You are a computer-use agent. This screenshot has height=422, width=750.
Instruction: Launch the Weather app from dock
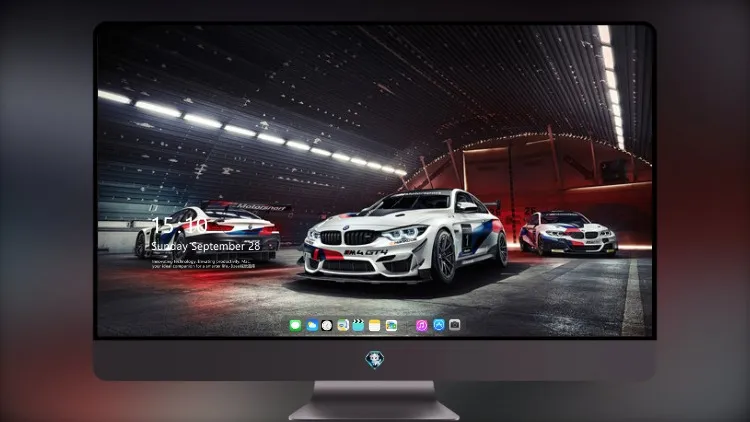pos(312,325)
